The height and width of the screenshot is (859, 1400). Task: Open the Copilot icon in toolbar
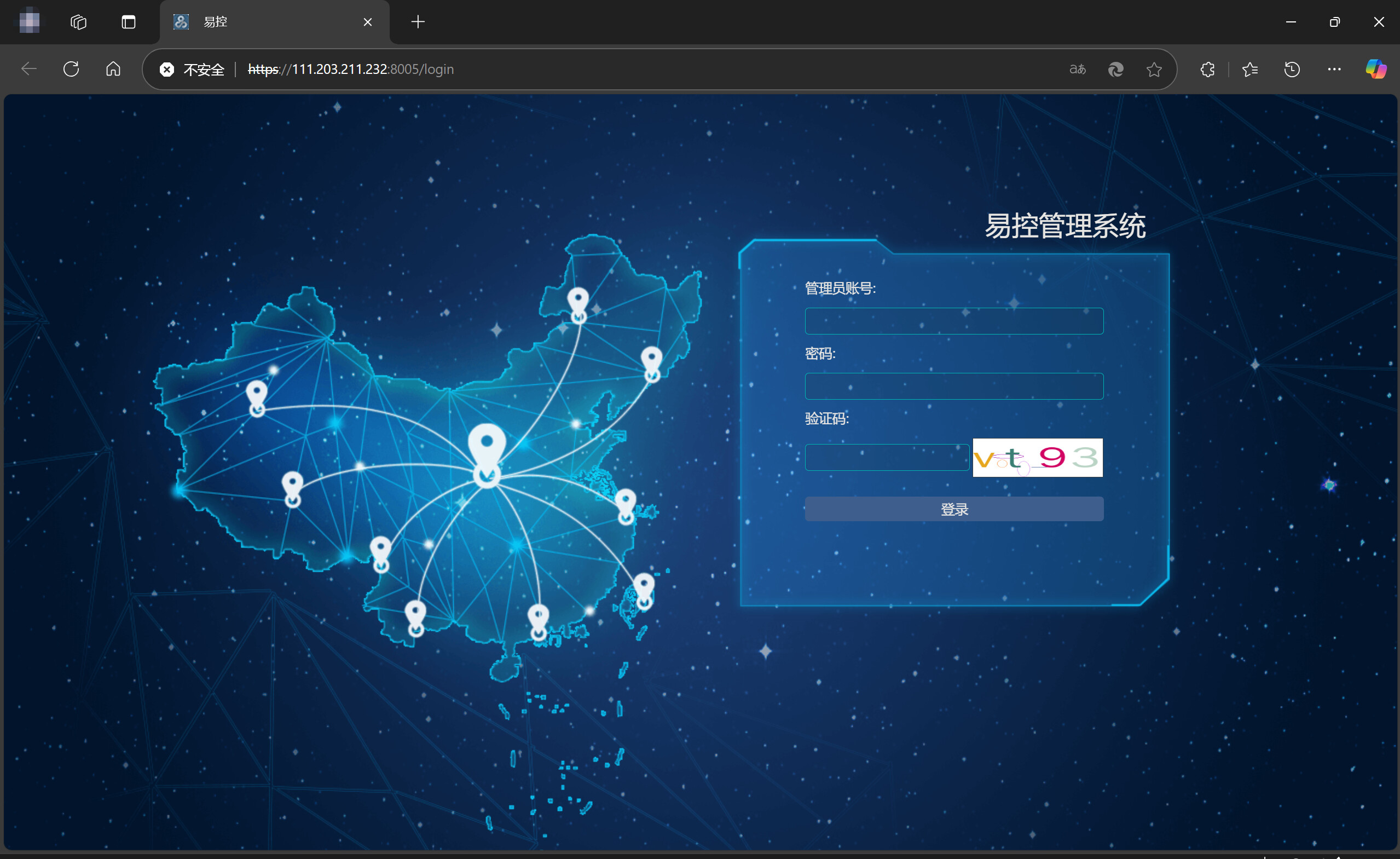click(1375, 70)
